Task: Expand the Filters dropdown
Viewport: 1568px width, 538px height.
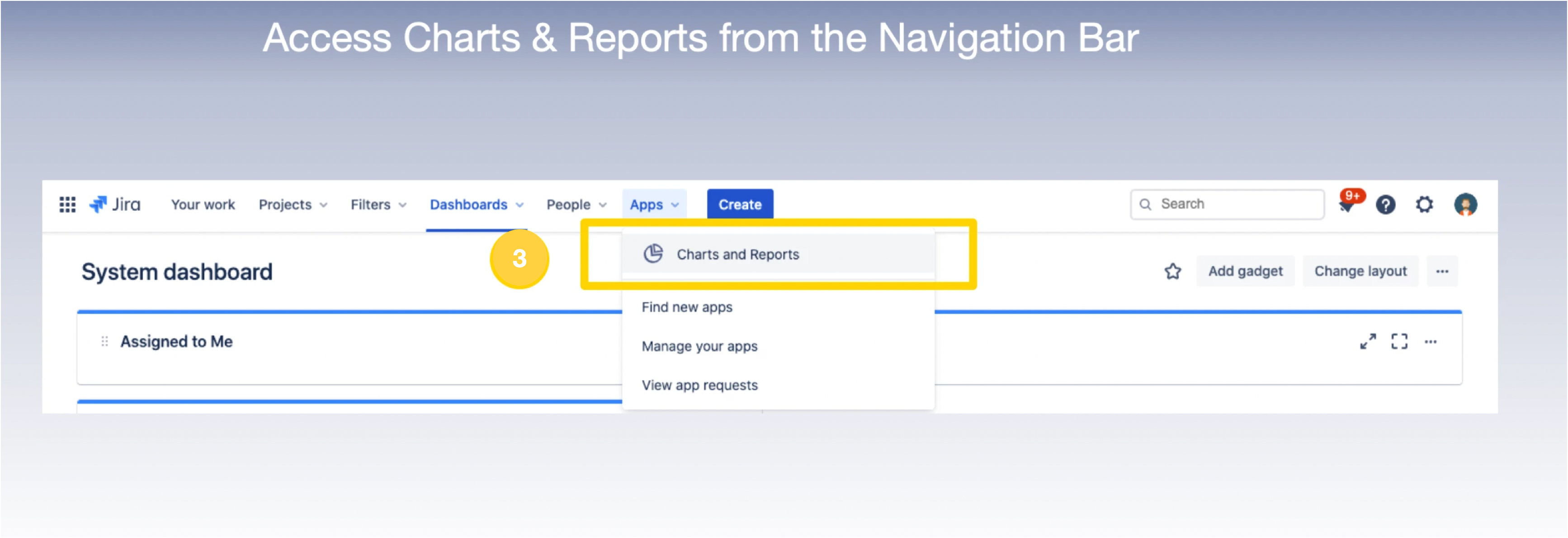Action: point(378,205)
